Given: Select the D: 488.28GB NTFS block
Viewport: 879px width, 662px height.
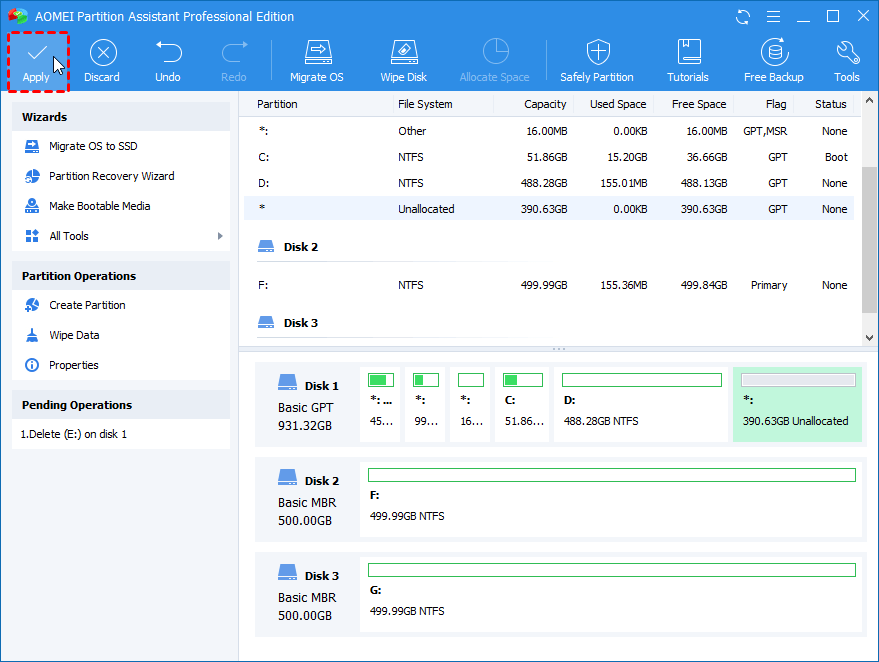Looking at the screenshot, I should [x=641, y=404].
